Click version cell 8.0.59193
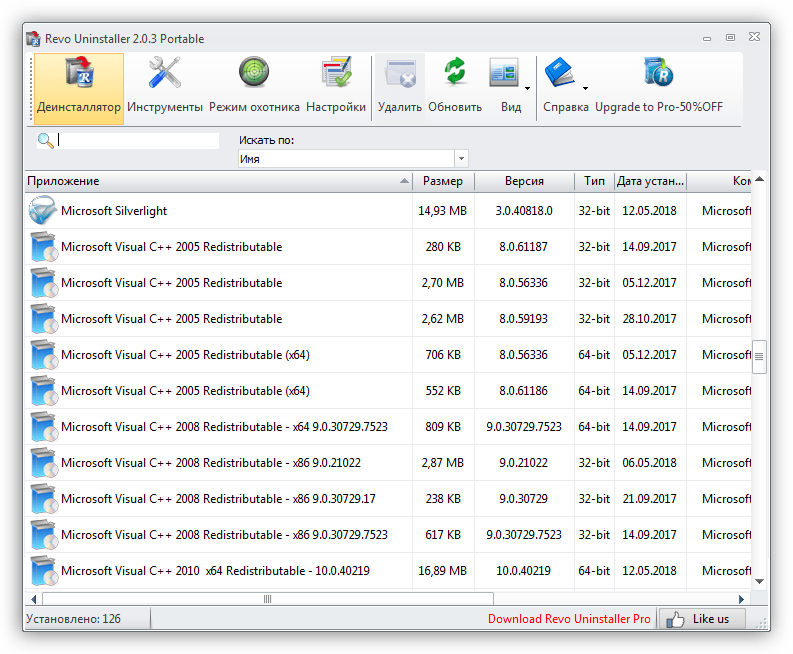Screen dimensions: 793x654 point(523,319)
